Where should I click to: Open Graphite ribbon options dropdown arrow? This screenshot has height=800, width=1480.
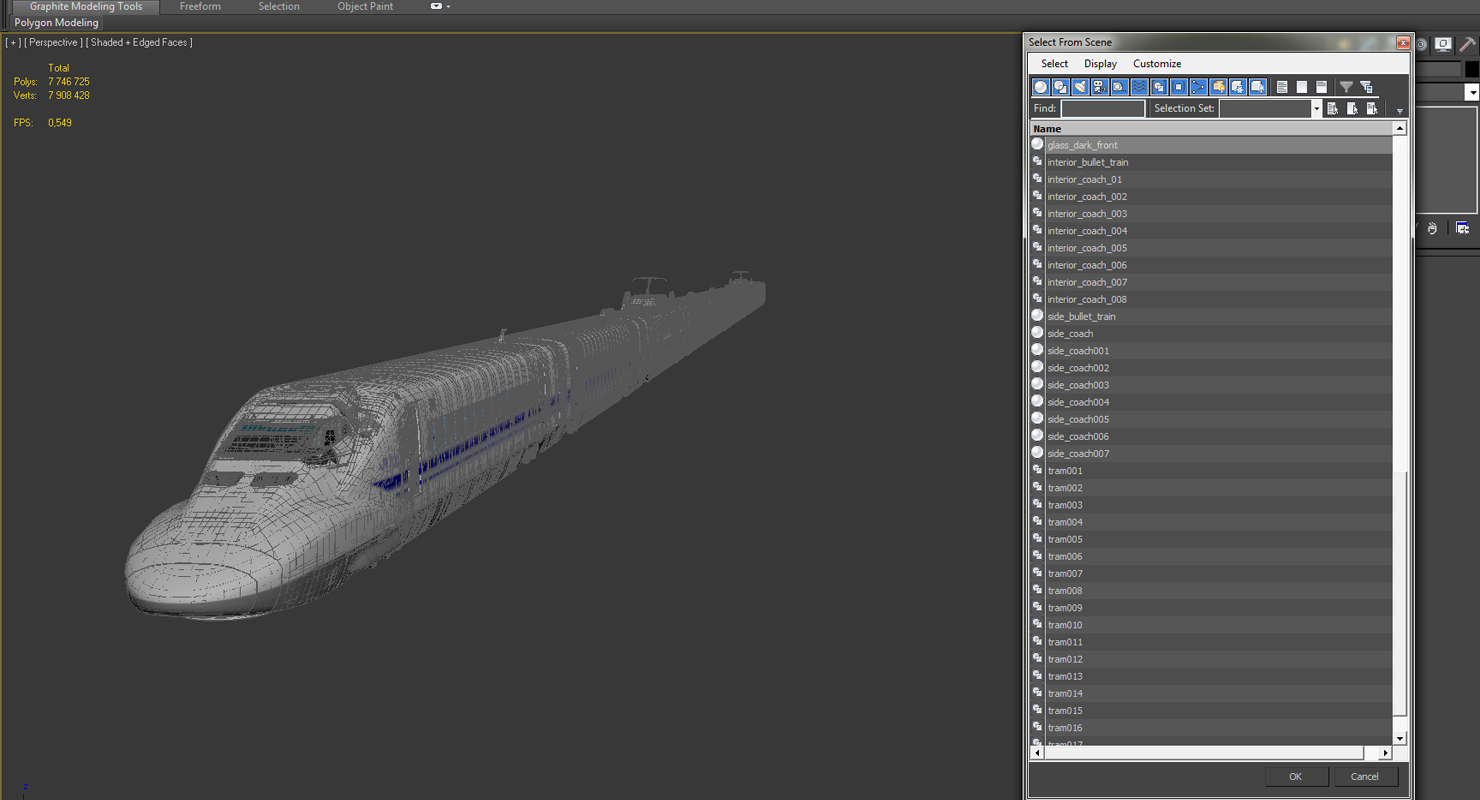coord(441,7)
